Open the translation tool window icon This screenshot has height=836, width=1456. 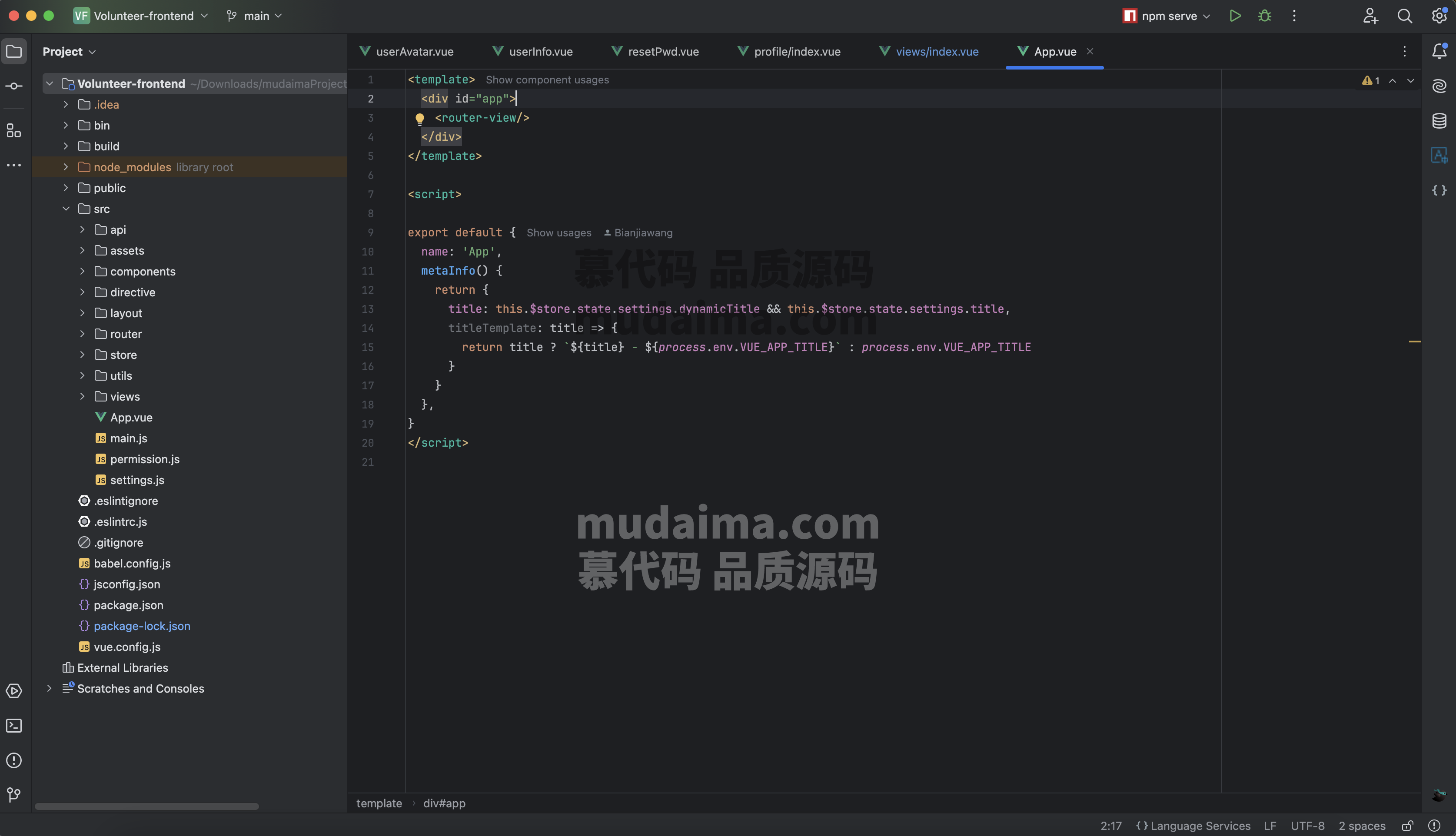[x=1439, y=155]
